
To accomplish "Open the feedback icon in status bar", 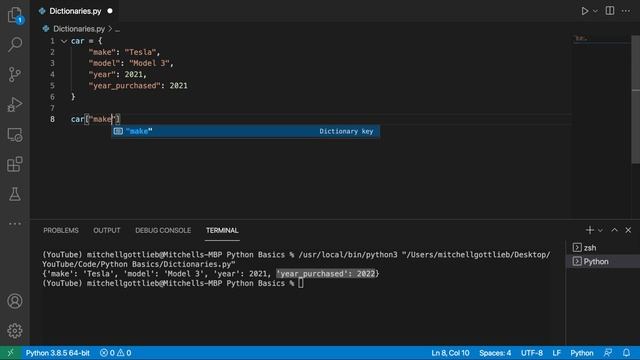I will tap(608, 353).
